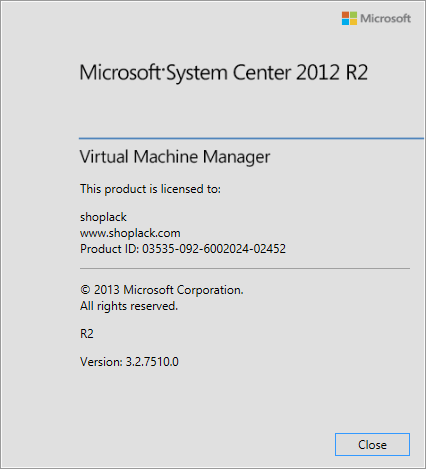Viewport: 426px width, 469px height.
Task: Click the Close button
Action: tap(372, 444)
